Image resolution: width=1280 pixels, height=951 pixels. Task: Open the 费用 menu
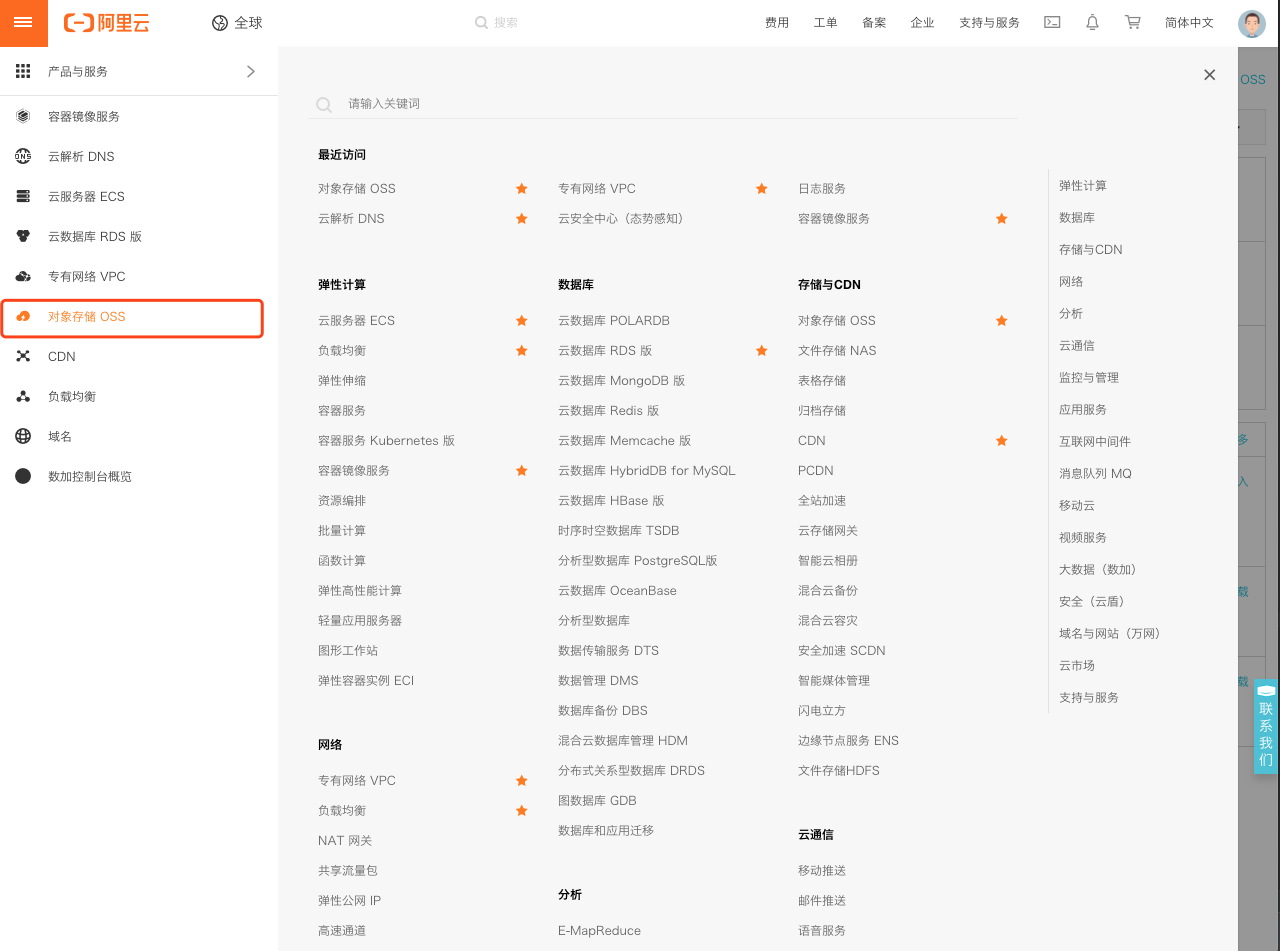click(777, 22)
